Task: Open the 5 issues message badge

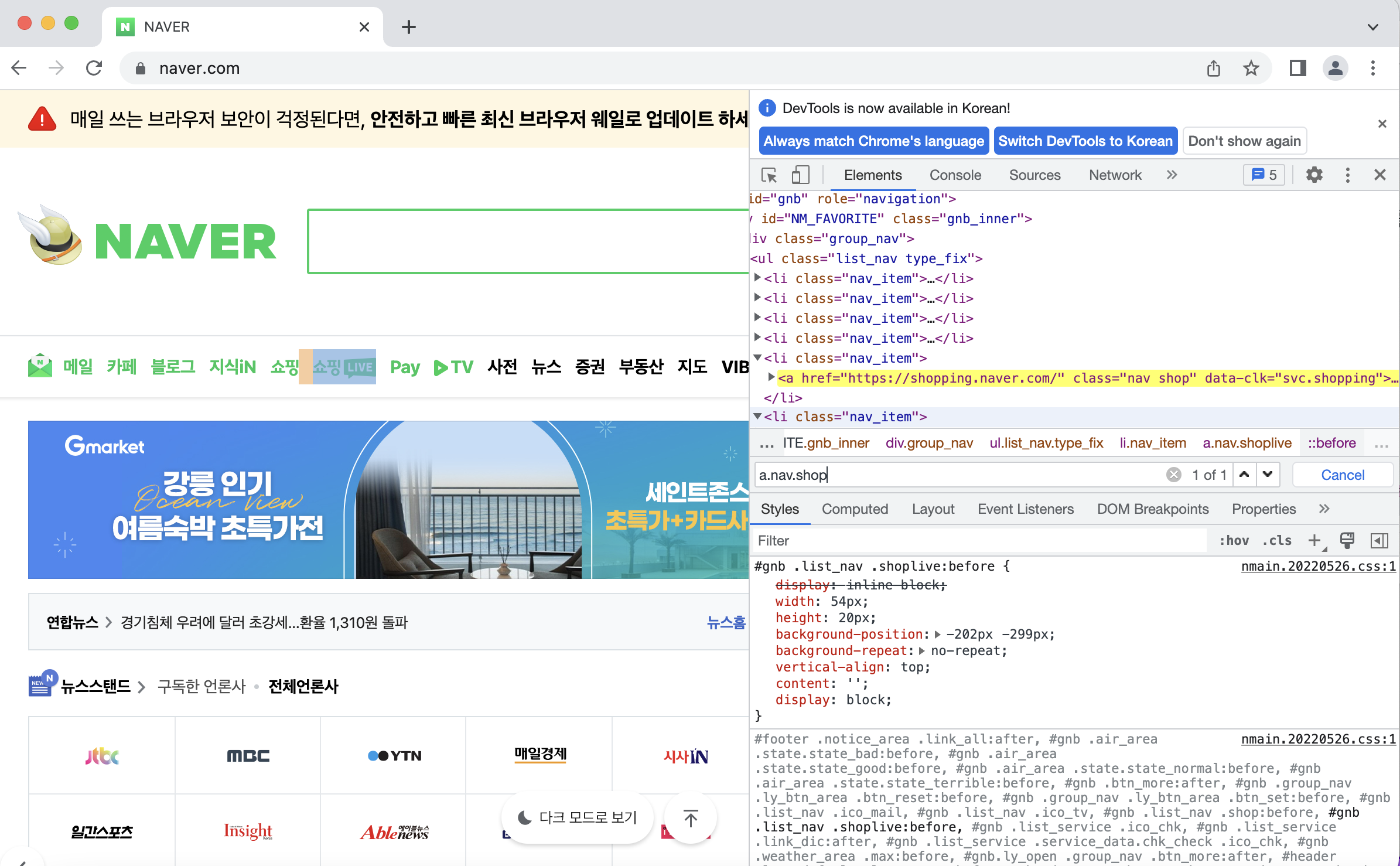Action: point(1264,175)
